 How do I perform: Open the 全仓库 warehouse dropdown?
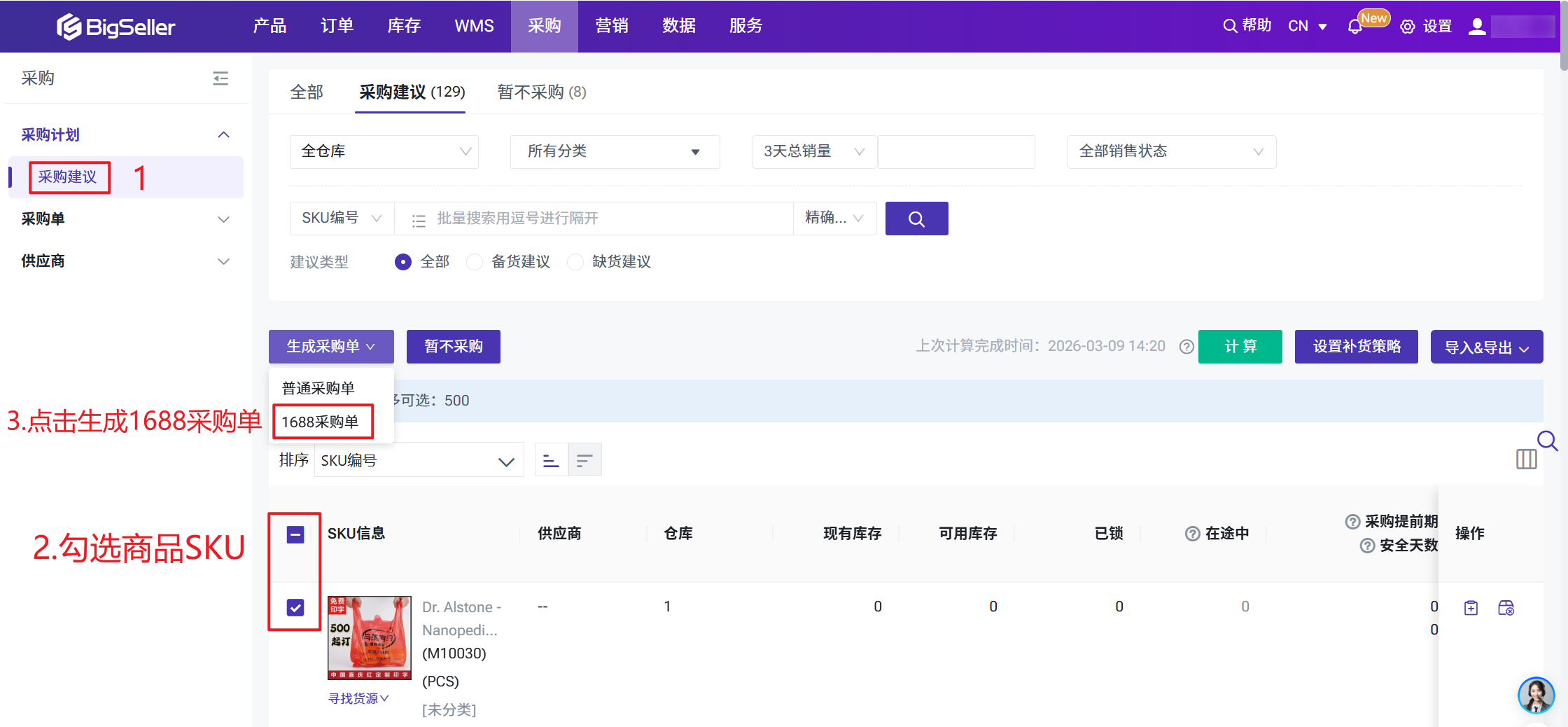384,151
